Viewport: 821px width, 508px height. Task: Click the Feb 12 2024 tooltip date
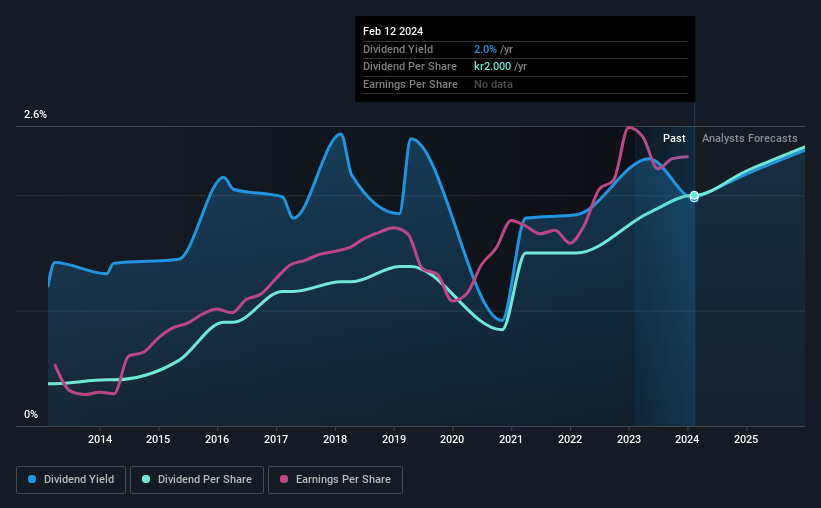pyautogui.click(x=393, y=31)
